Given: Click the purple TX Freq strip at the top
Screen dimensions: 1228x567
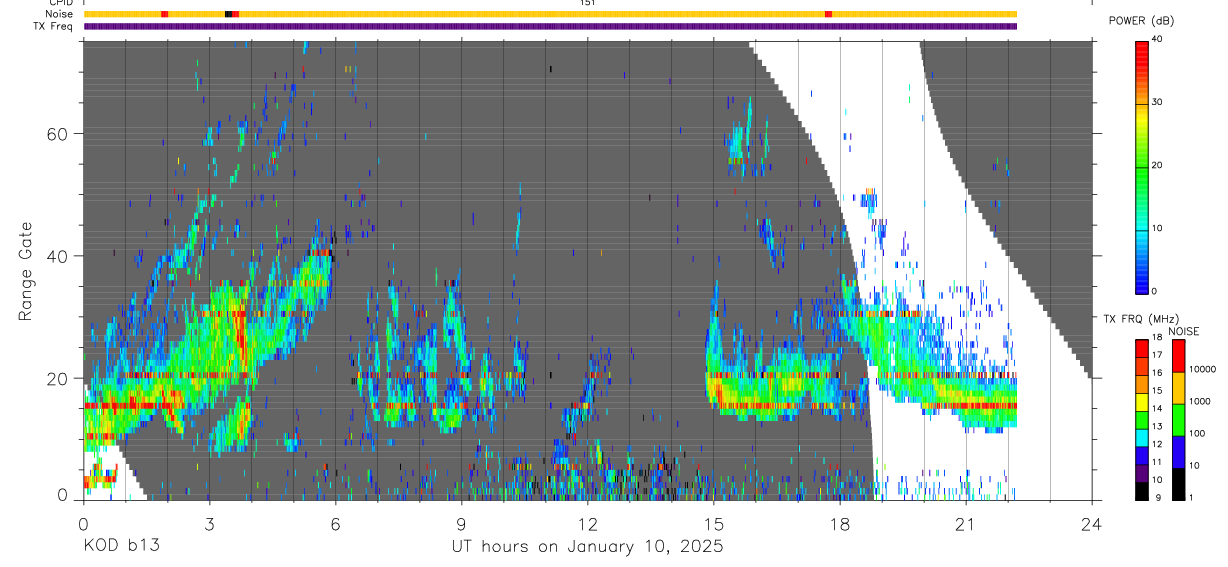Looking at the screenshot, I should click(x=550, y=26).
